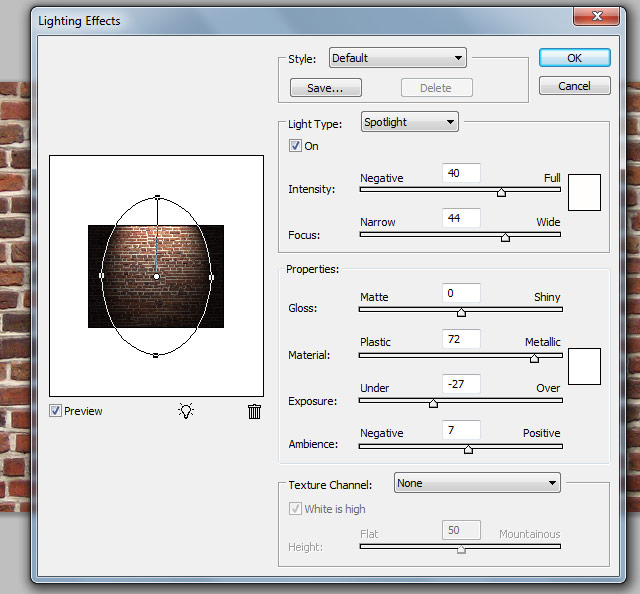Click the Intensity slider handle

[501, 192]
